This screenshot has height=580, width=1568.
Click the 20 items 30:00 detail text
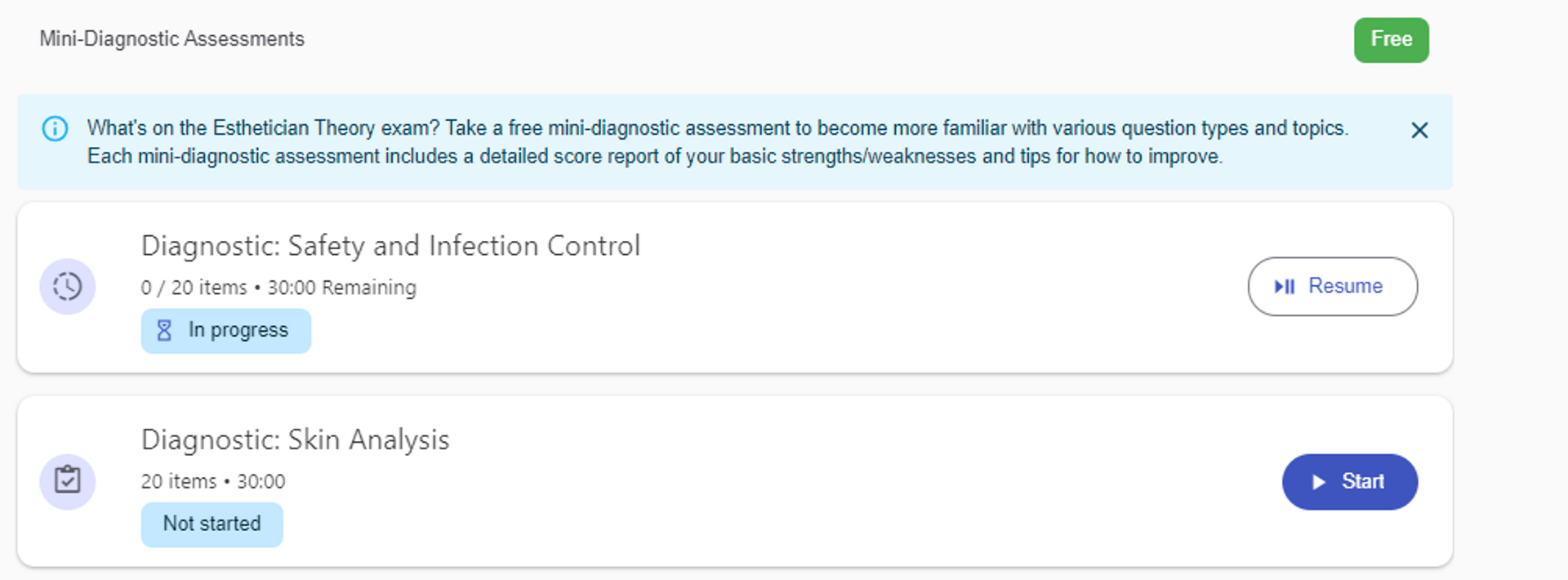213,481
